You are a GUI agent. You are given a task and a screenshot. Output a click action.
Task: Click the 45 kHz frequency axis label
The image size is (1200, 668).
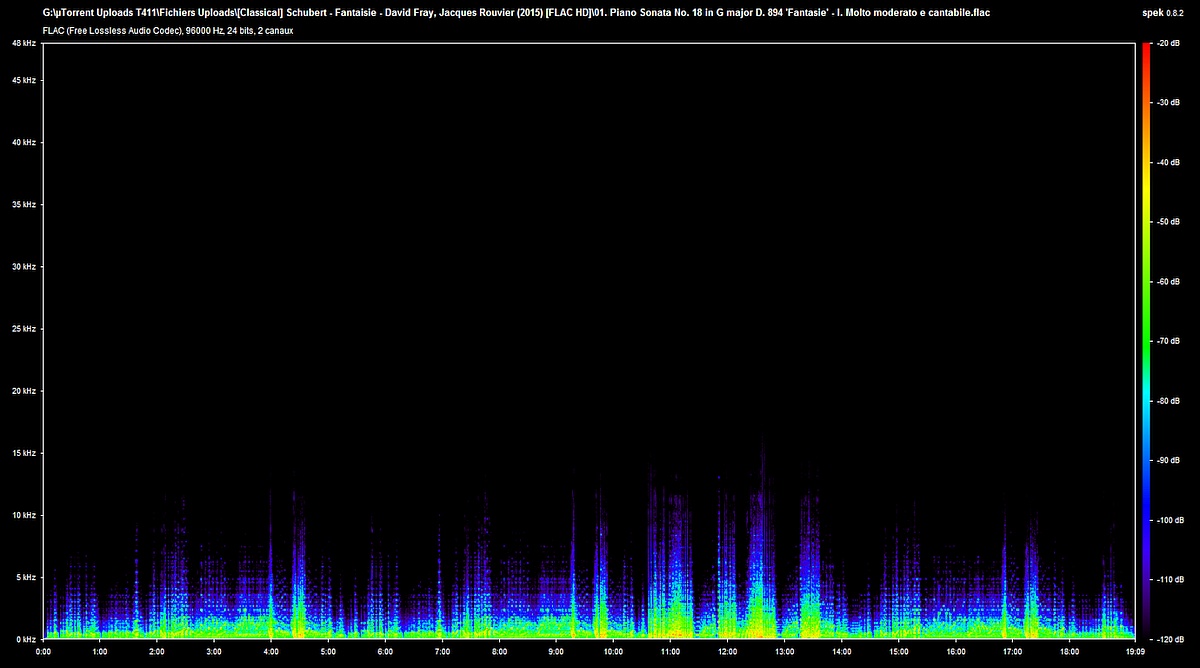pos(24,81)
